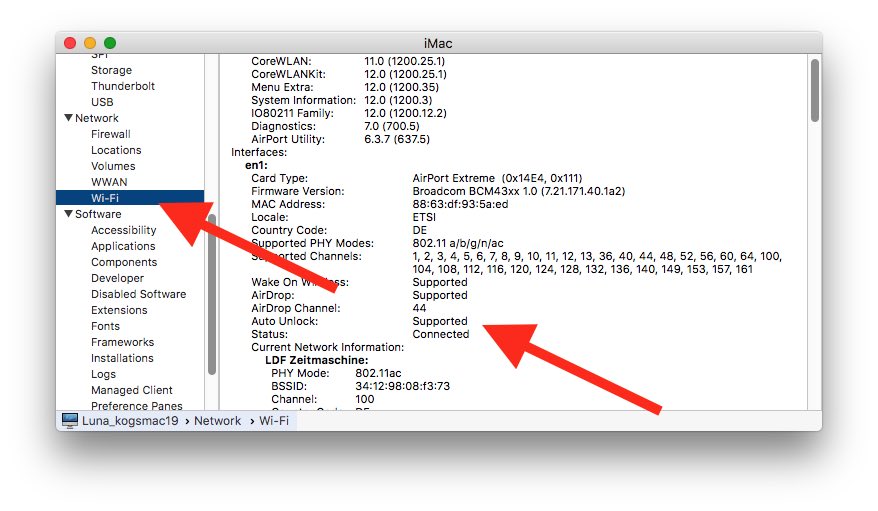Screen dimensions: 878x511
Task: Open Volumes under Network
Action: coord(113,166)
